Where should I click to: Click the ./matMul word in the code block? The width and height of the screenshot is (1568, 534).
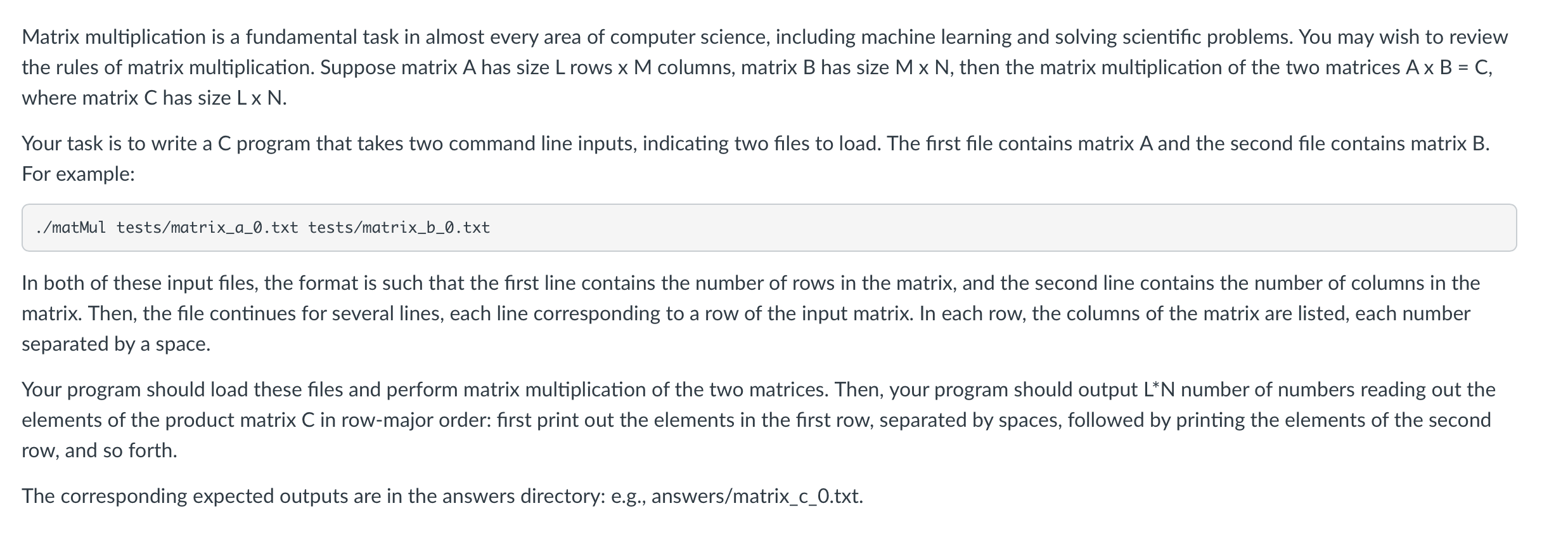coord(71,228)
